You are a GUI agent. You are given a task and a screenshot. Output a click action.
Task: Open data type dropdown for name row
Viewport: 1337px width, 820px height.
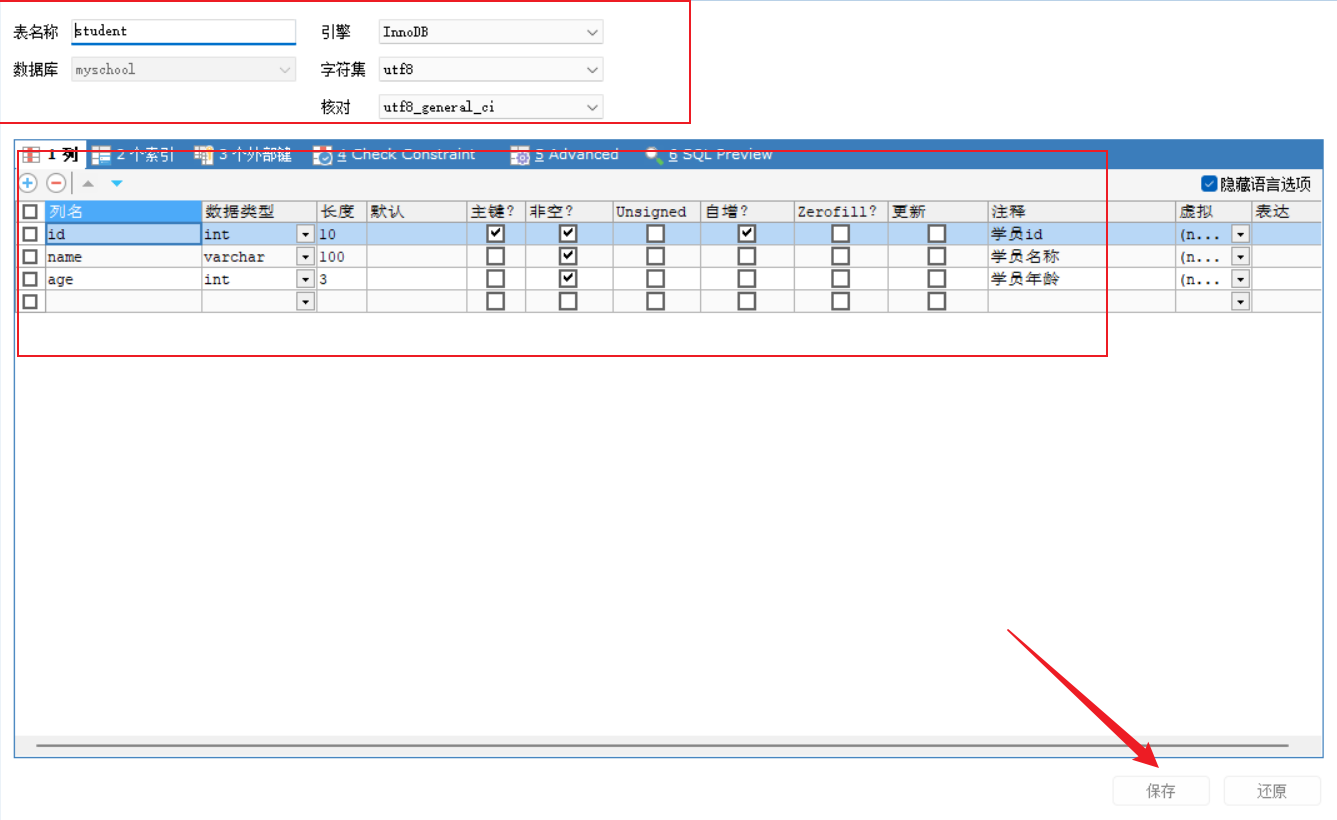click(305, 257)
